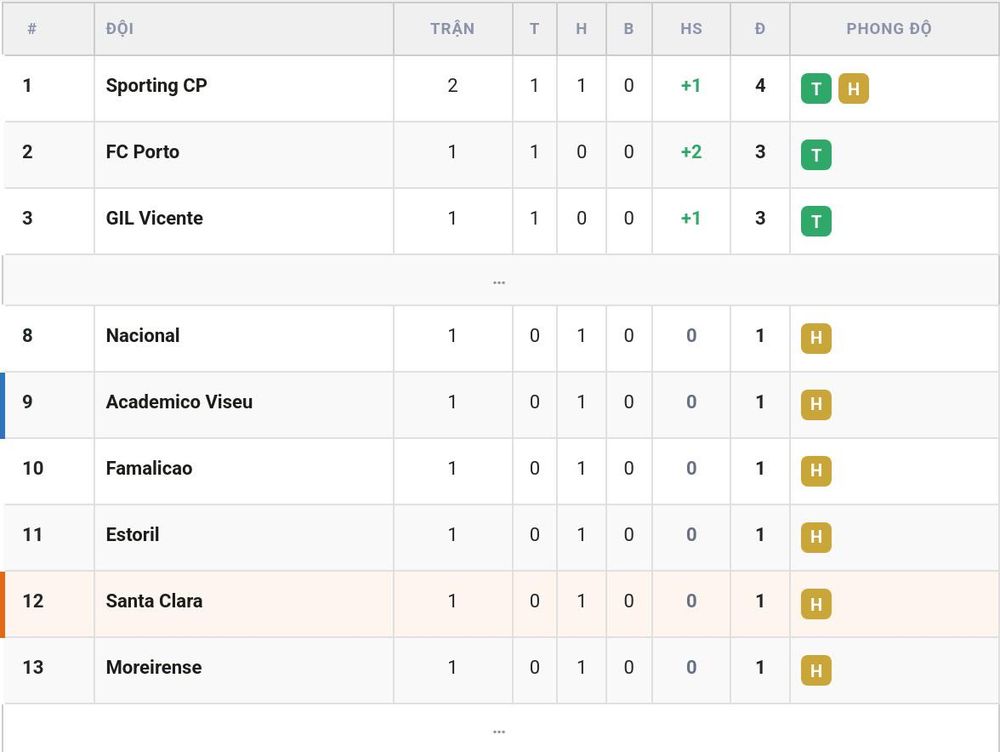The height and width of the screenshot is (752, 1000).
Task: Click Academico Viseu's H form badge
Action: pyautogui.click(x=816, y=404)
